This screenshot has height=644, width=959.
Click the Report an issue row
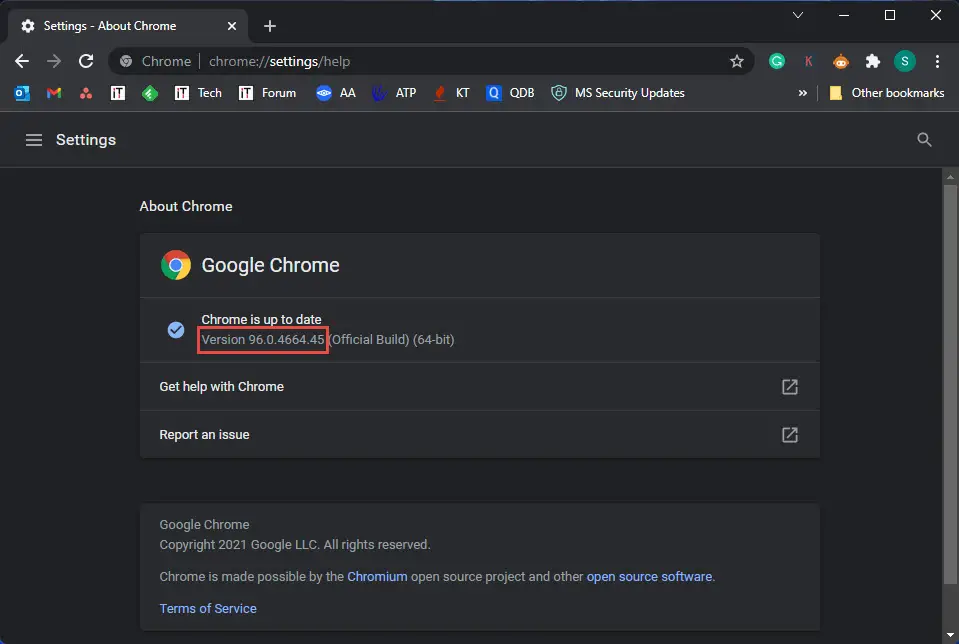pyautogui.click(x=480, y=434)
